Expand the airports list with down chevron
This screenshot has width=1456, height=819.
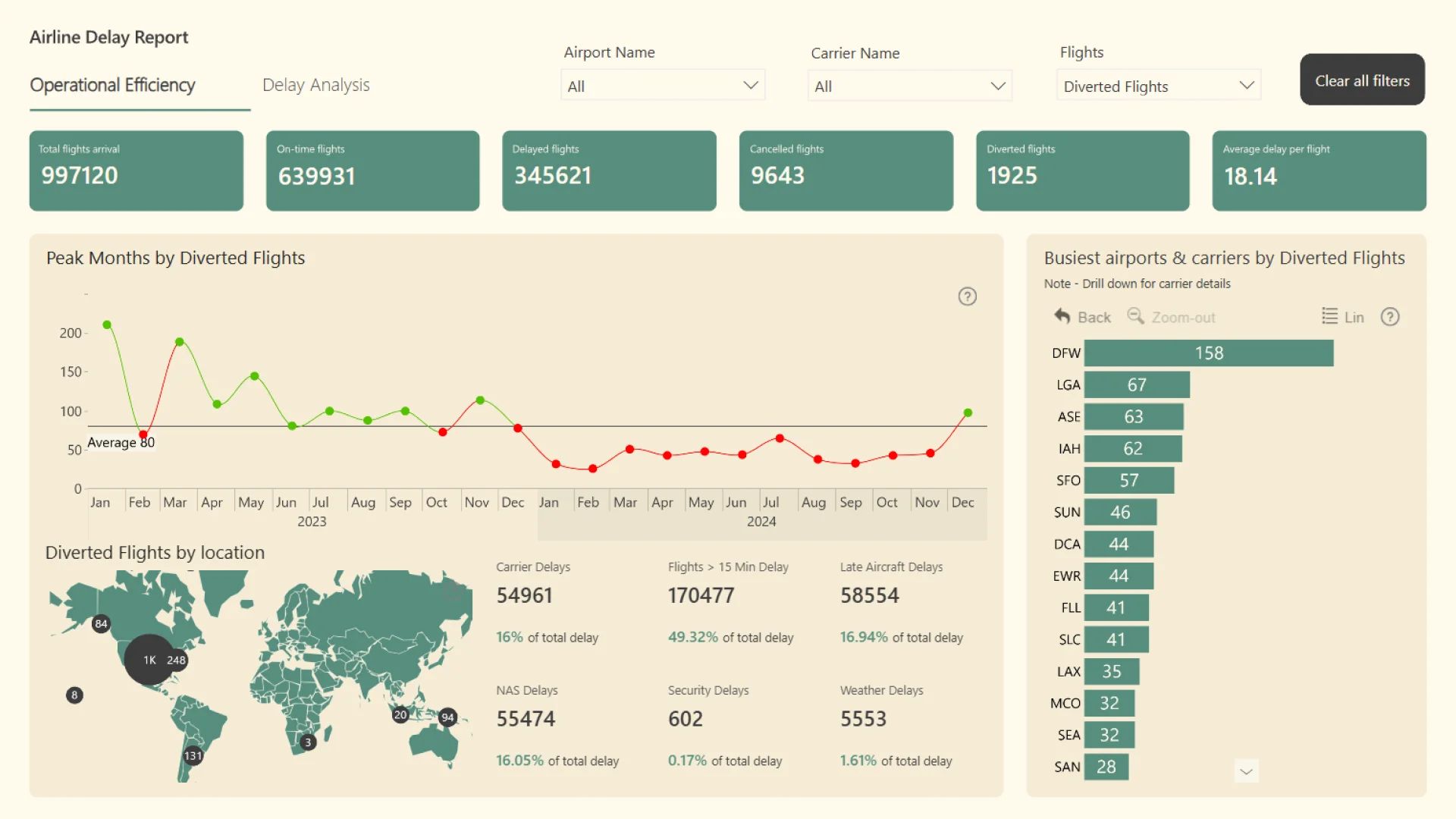click(x=1246, y=772)
